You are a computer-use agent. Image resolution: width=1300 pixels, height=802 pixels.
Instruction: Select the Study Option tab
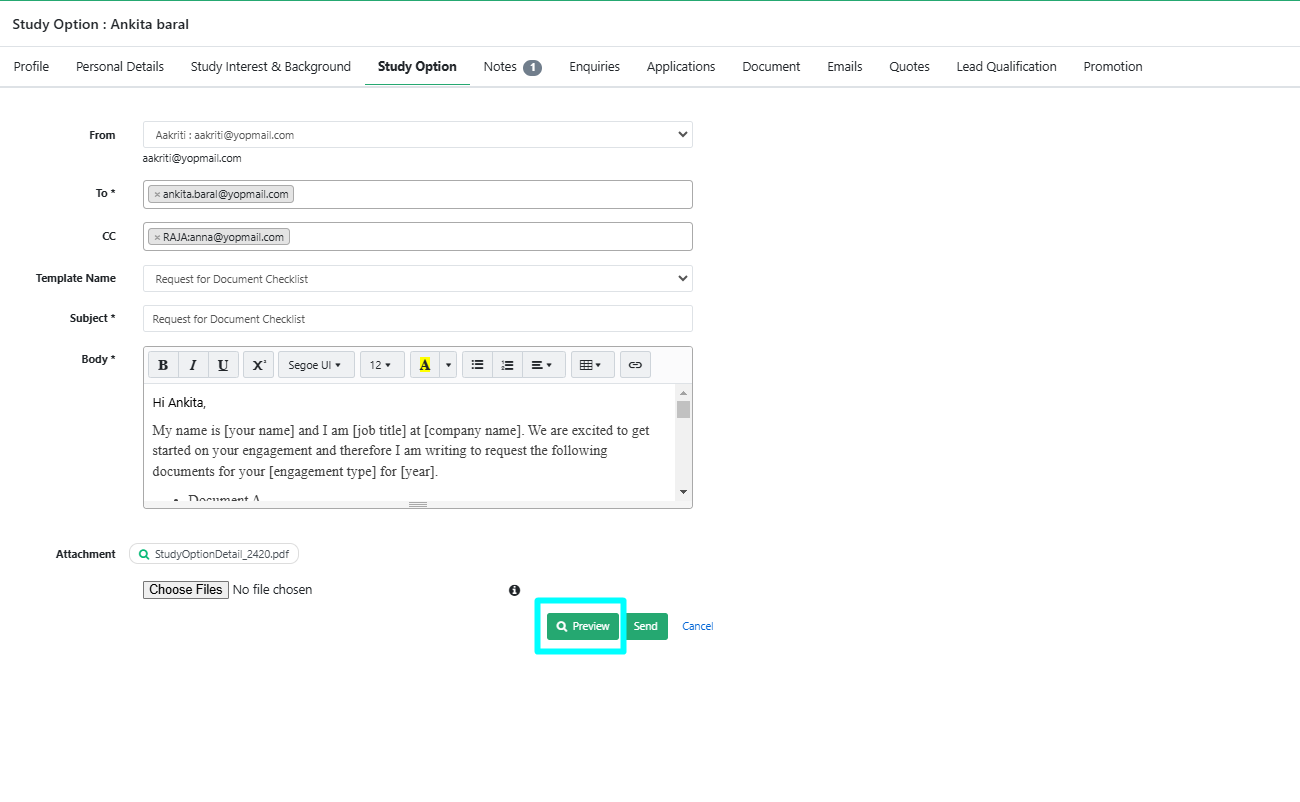coord(417,67)
